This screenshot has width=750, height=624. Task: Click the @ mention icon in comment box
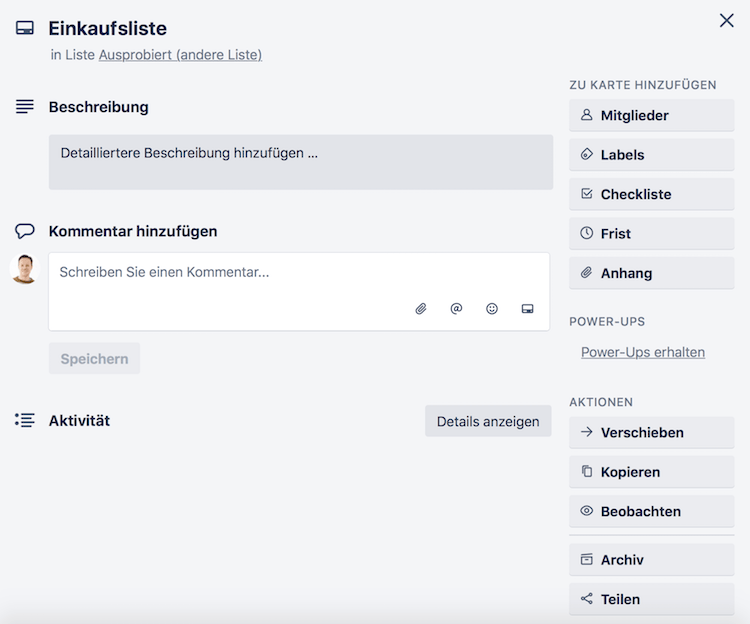tap(456, 309)
